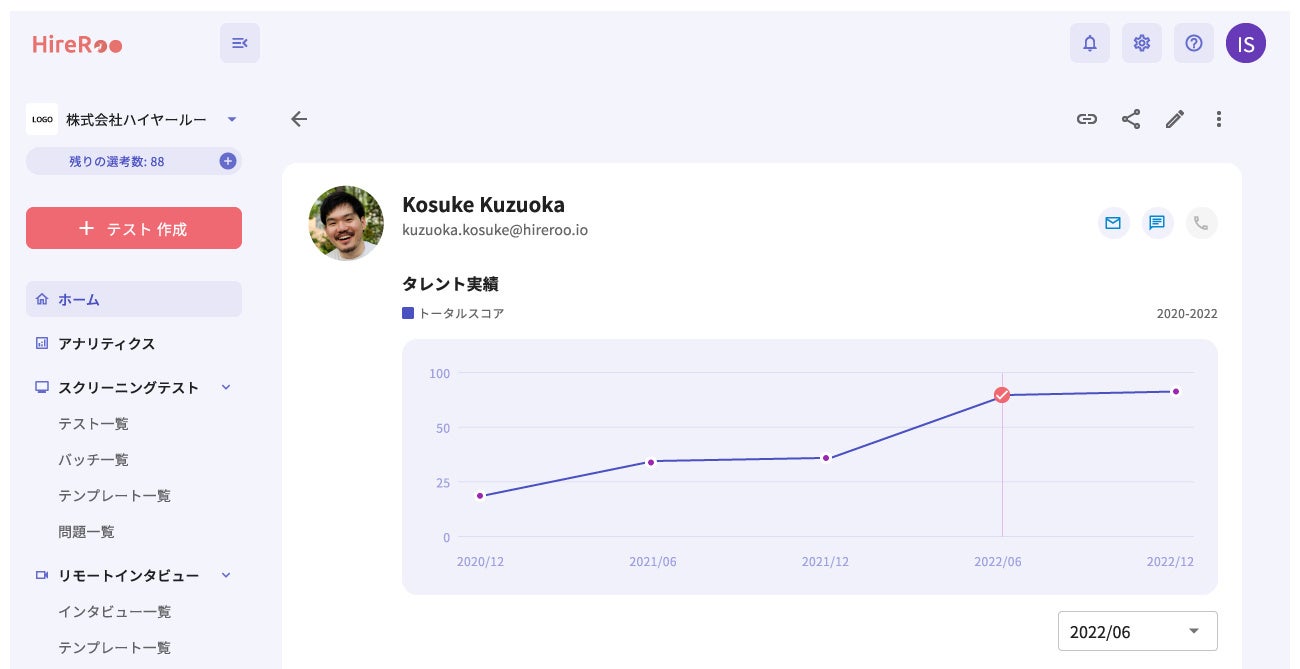Collapse the sidebar menu toggle
This screenshot has height=669, width=1300.
pos(240,43)
